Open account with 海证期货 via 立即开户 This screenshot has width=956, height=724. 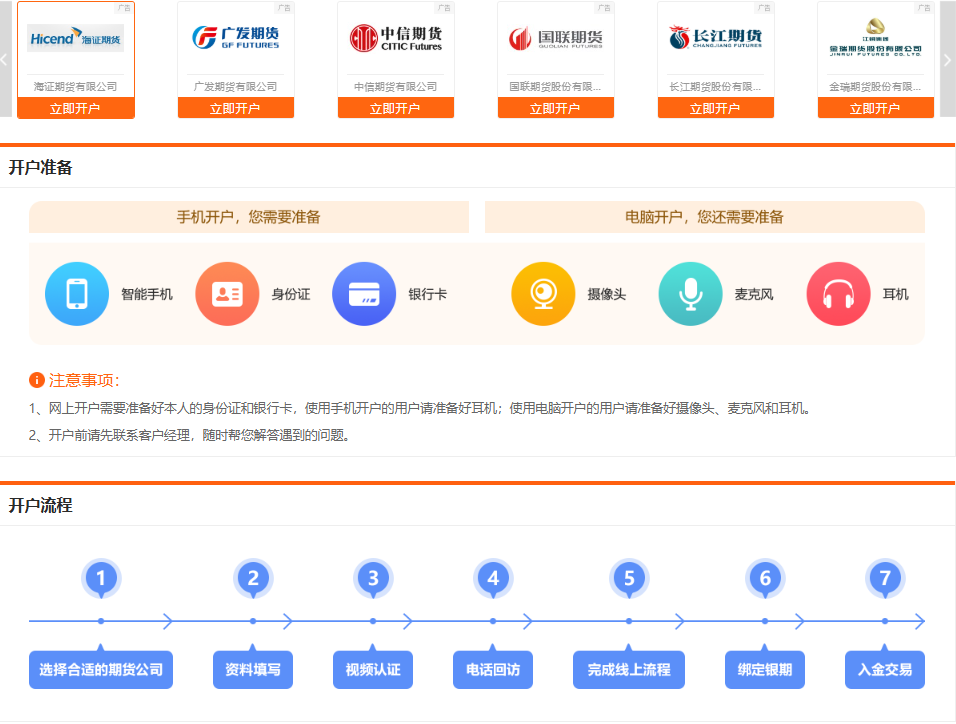(x=76, y=108)
